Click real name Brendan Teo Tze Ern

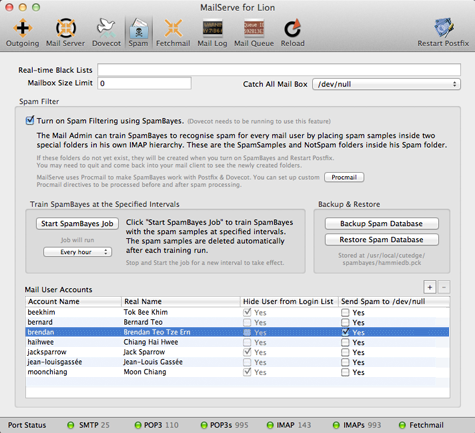tap(157, 332)
